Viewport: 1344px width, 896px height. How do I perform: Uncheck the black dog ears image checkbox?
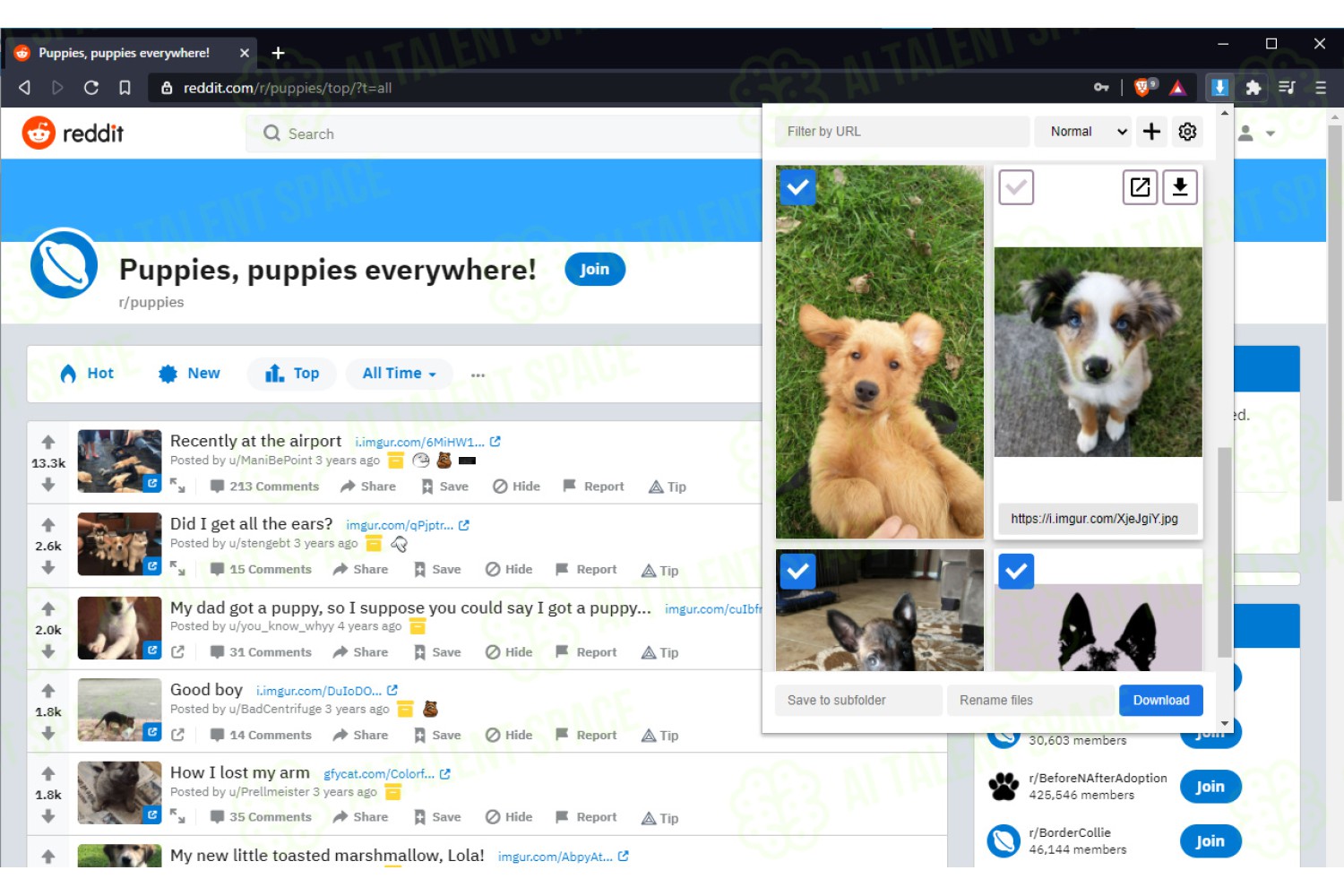(1016, 571)
